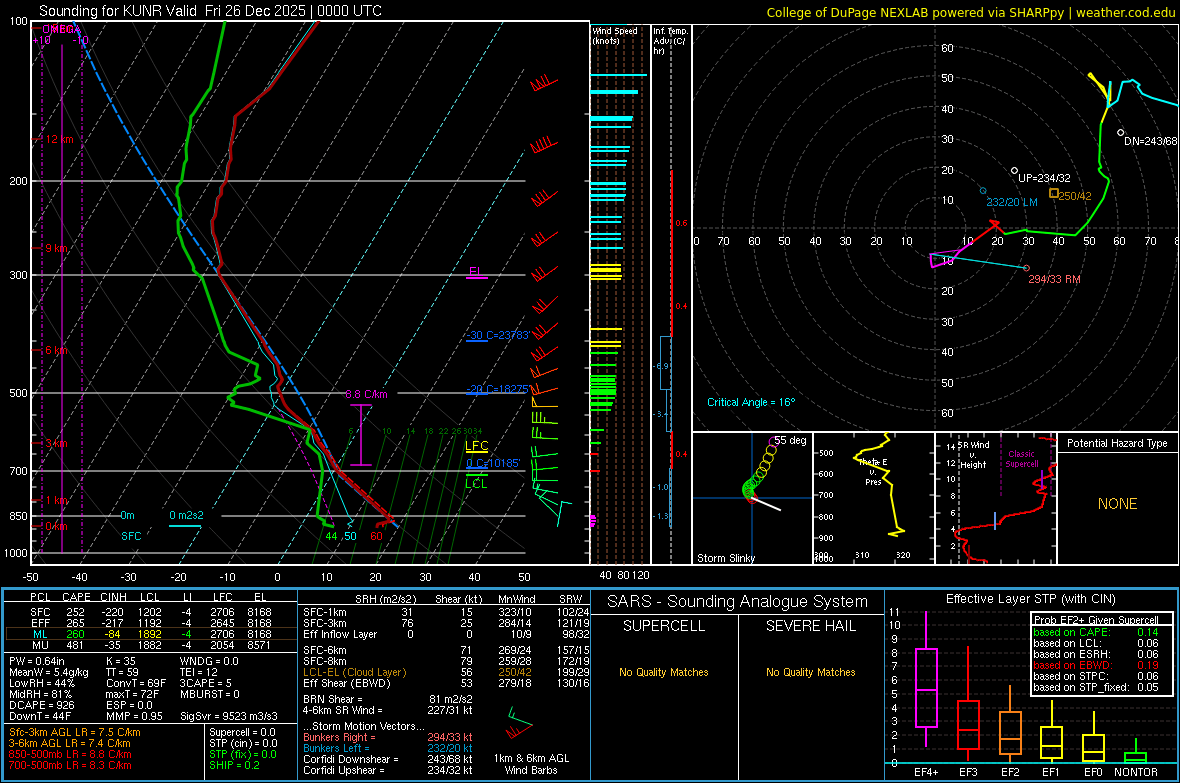1180x783 pixels.
Task: Click the Bunkers left-mover circle marker on hodograph
Action: pyautogui.click(x=983, y=191)
